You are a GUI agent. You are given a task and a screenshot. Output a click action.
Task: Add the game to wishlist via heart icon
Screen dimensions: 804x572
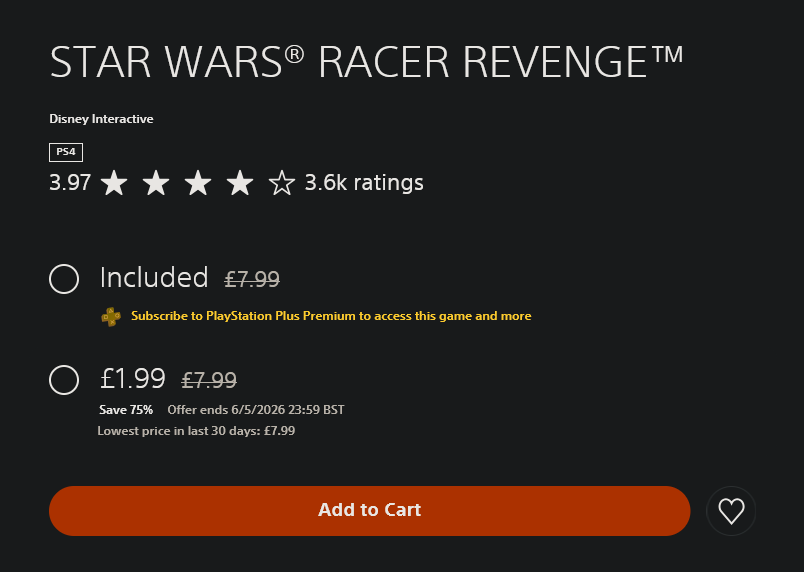[x=731, y=511]
